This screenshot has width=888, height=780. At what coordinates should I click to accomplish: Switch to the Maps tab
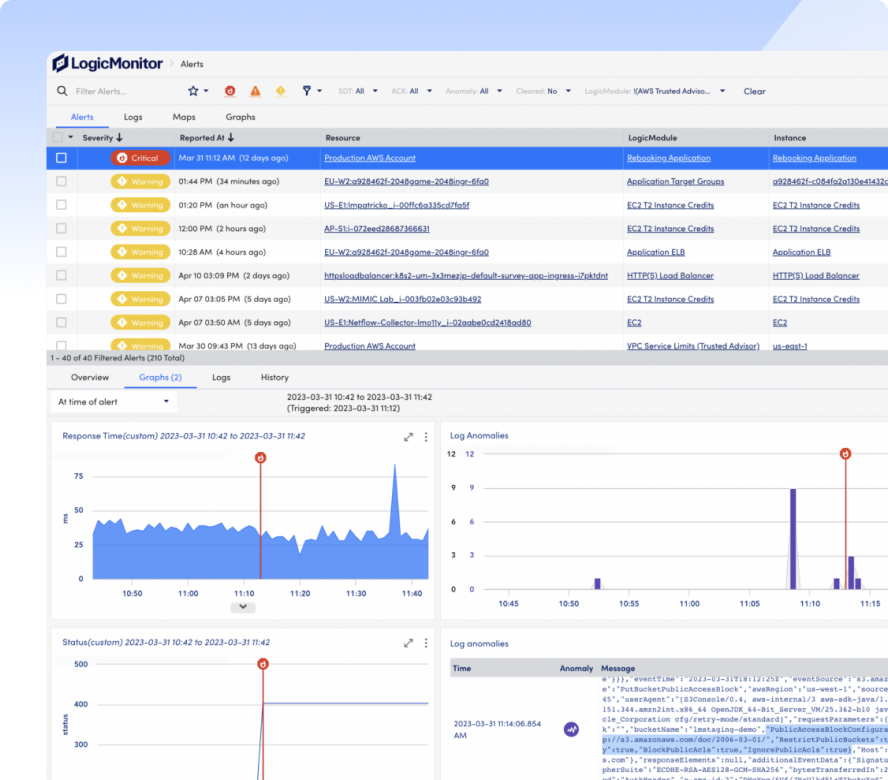[184, 117]
